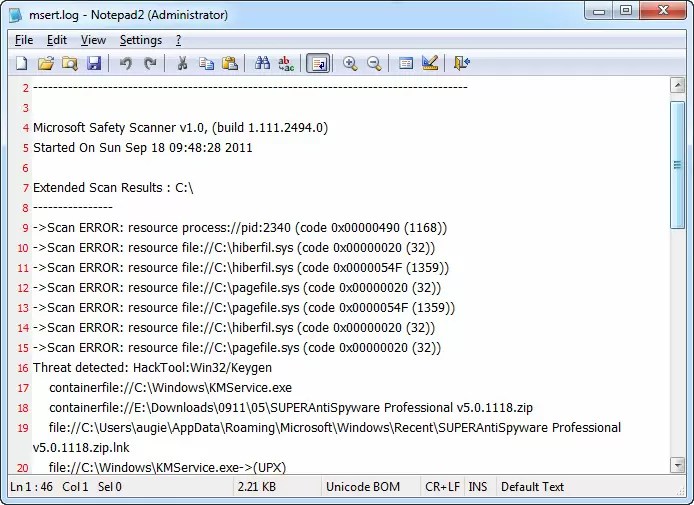This screenshot has width=694, height=505.
Task: Click the Cut scissors icon
Action: coord(182,63)
